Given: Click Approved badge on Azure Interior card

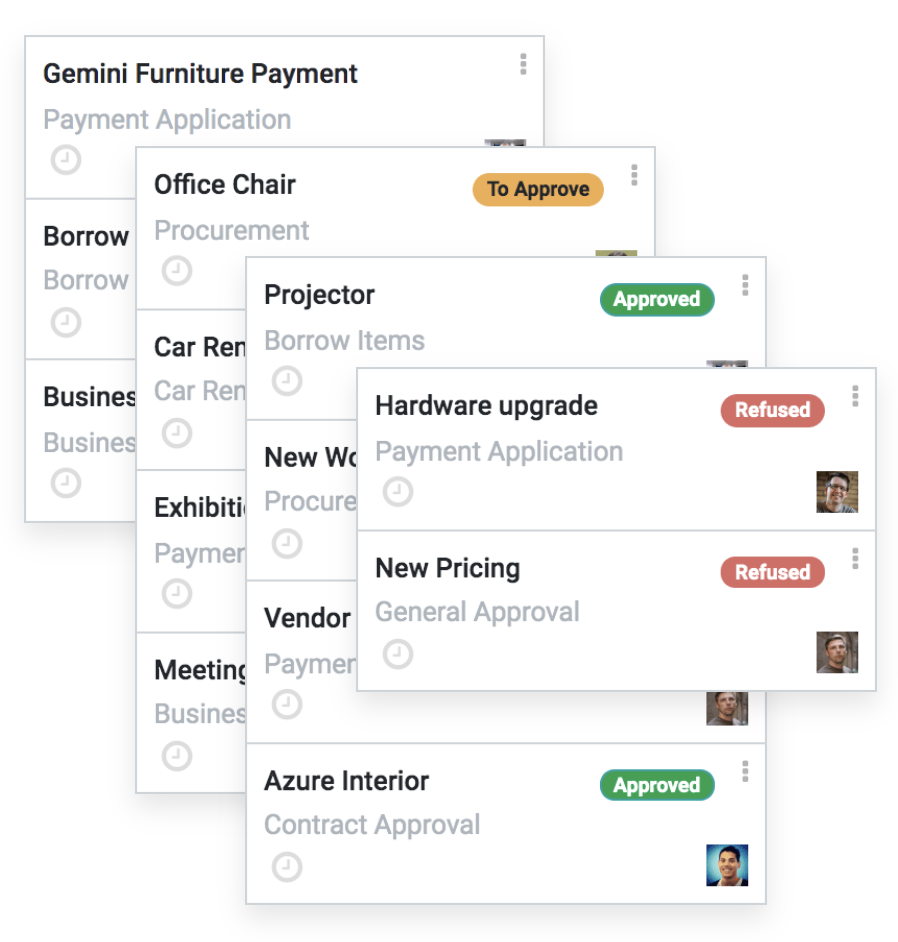Looking at the screenshot, I should pos(657,785).
